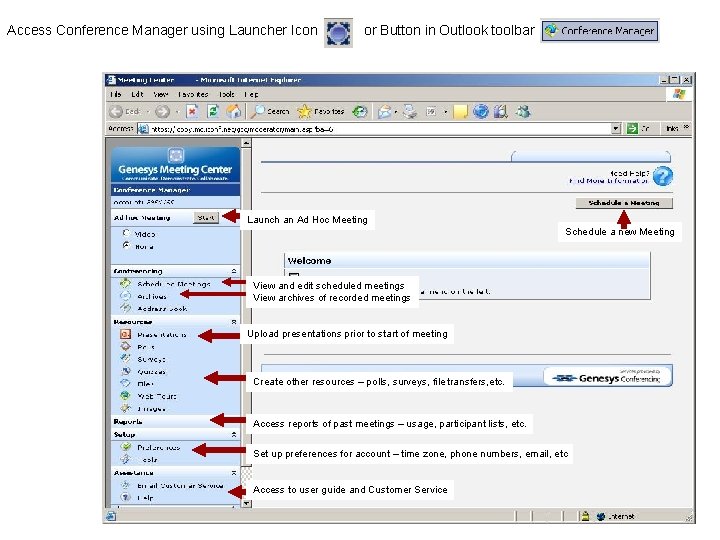Click Conference Manager button in Outlook toolbar
This screenshot has height=540, width=720.
point(600,31)
